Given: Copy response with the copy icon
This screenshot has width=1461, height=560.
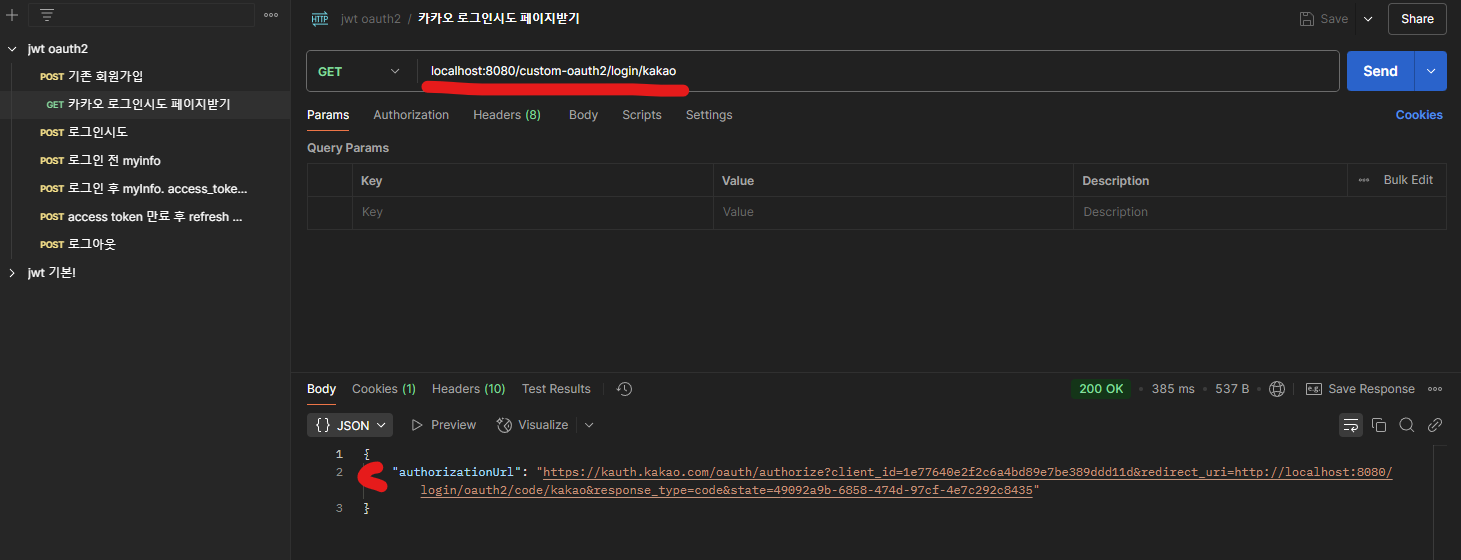Looking at the screenshot, I should tap(1379, 425).
